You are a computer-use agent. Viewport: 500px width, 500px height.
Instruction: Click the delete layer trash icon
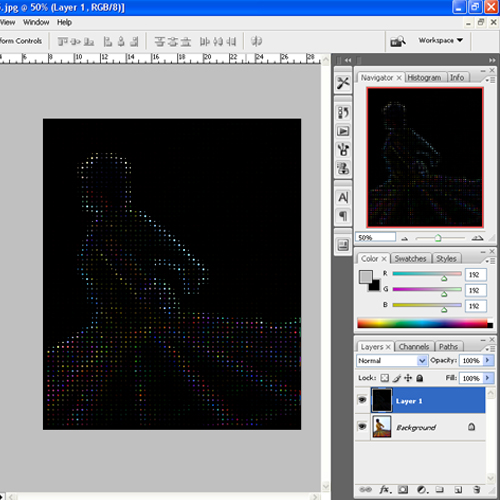(477, 489)
